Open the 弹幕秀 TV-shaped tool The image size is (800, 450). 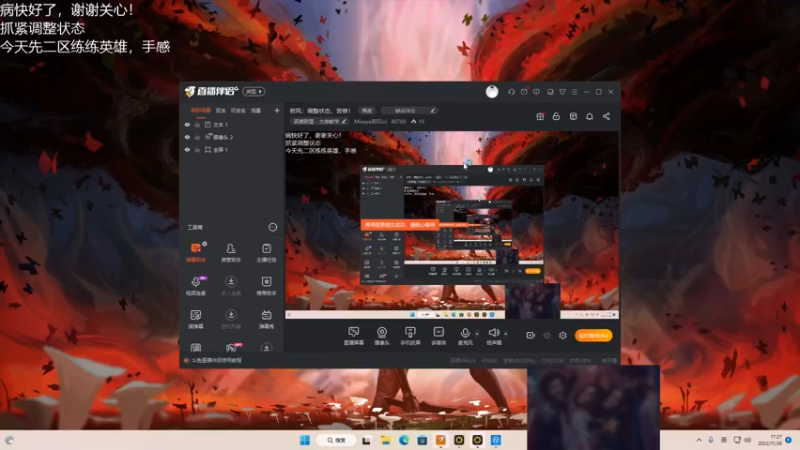pyautogui.click(x=266, y=319)
